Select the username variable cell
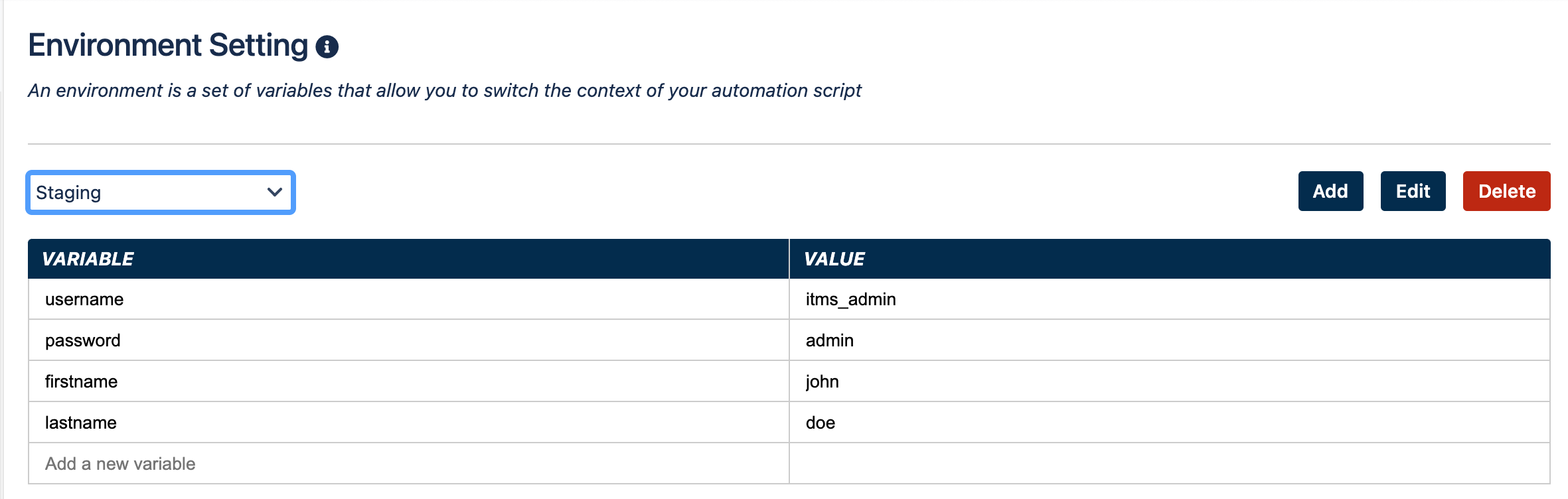Image resolution: width=1568 pixels, height=499 pixels. (x=408, y=299)
